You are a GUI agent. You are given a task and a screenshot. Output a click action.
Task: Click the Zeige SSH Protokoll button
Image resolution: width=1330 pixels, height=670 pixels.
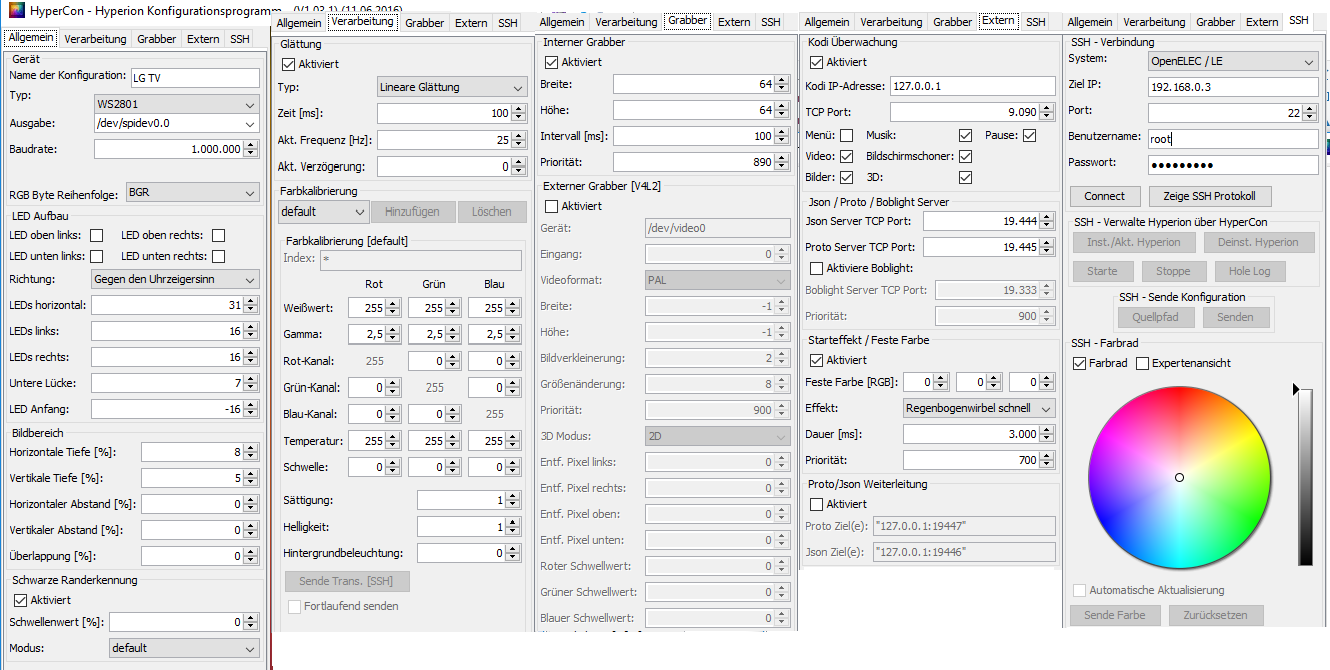click(1210, 196)
